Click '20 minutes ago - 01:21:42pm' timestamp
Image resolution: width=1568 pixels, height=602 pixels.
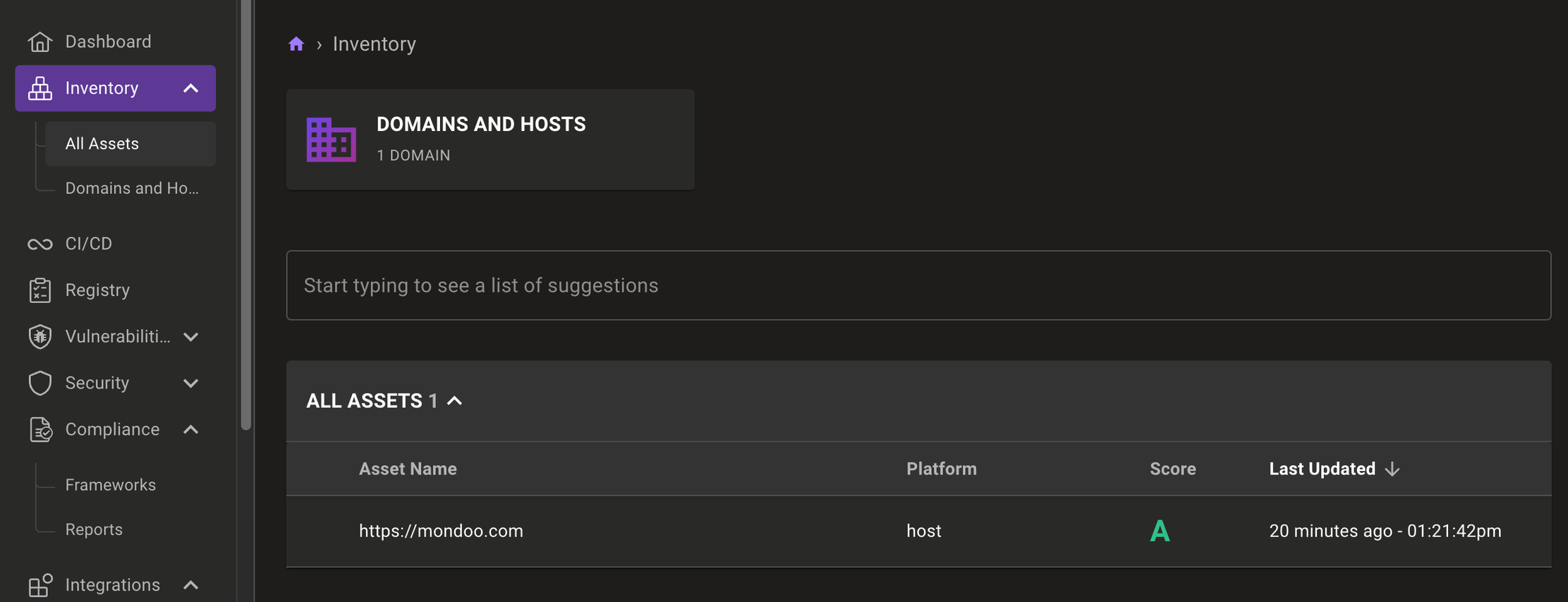point(1385,531)
